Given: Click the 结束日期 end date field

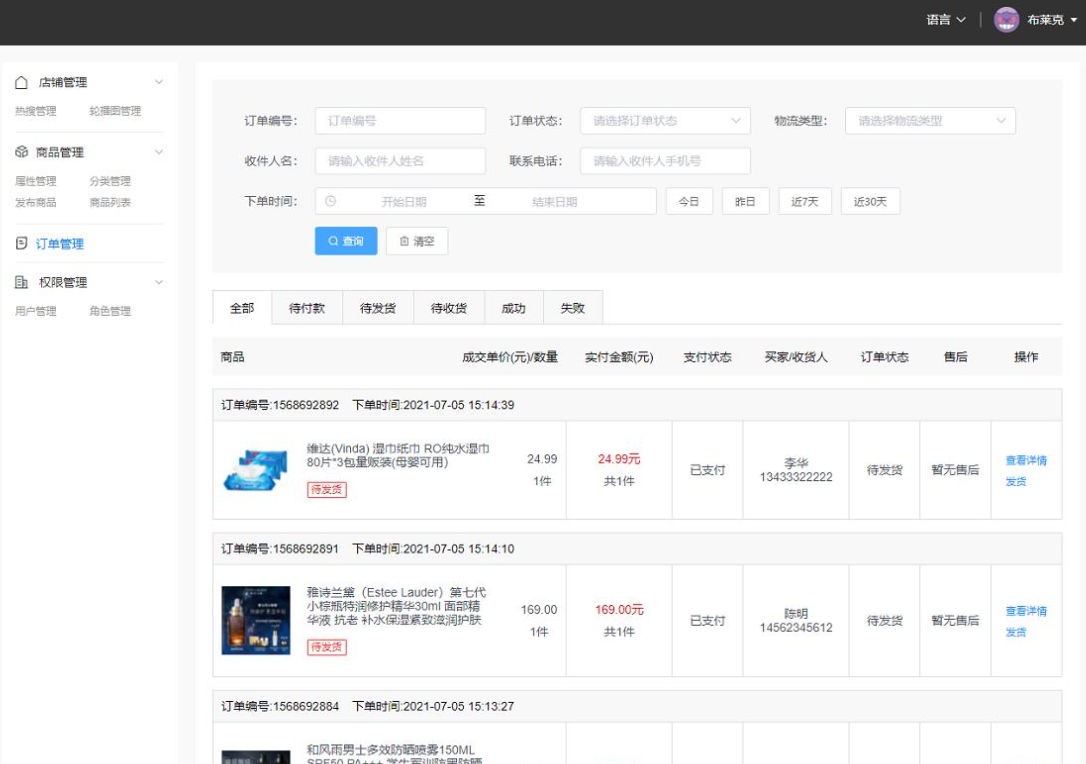Looking at the screenshot, I should [x=554, y=202].
